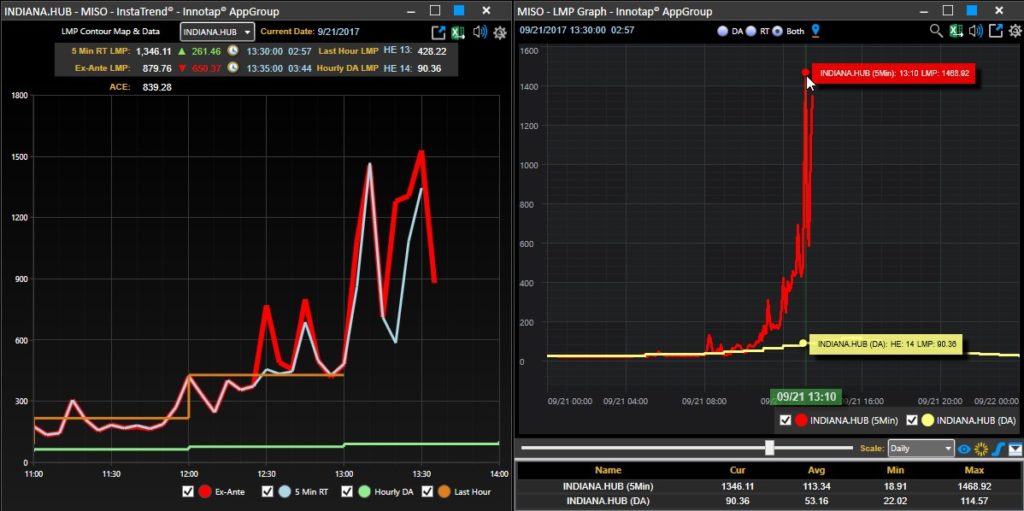
Task: Uncheck INDIANA.HUB (DA) legend checkbox
Action: (911, 420)
